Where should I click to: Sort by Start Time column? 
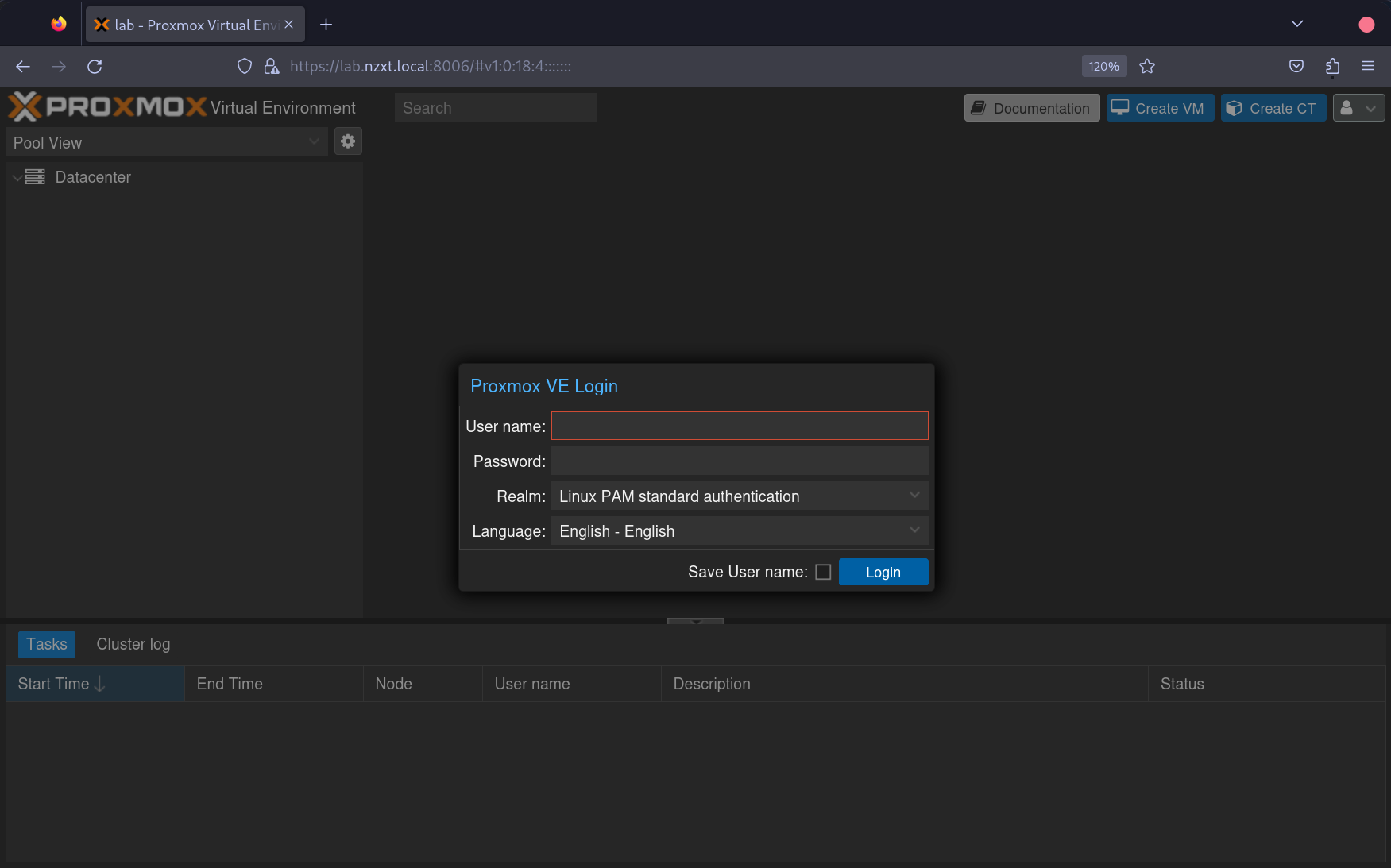[95, 684]
